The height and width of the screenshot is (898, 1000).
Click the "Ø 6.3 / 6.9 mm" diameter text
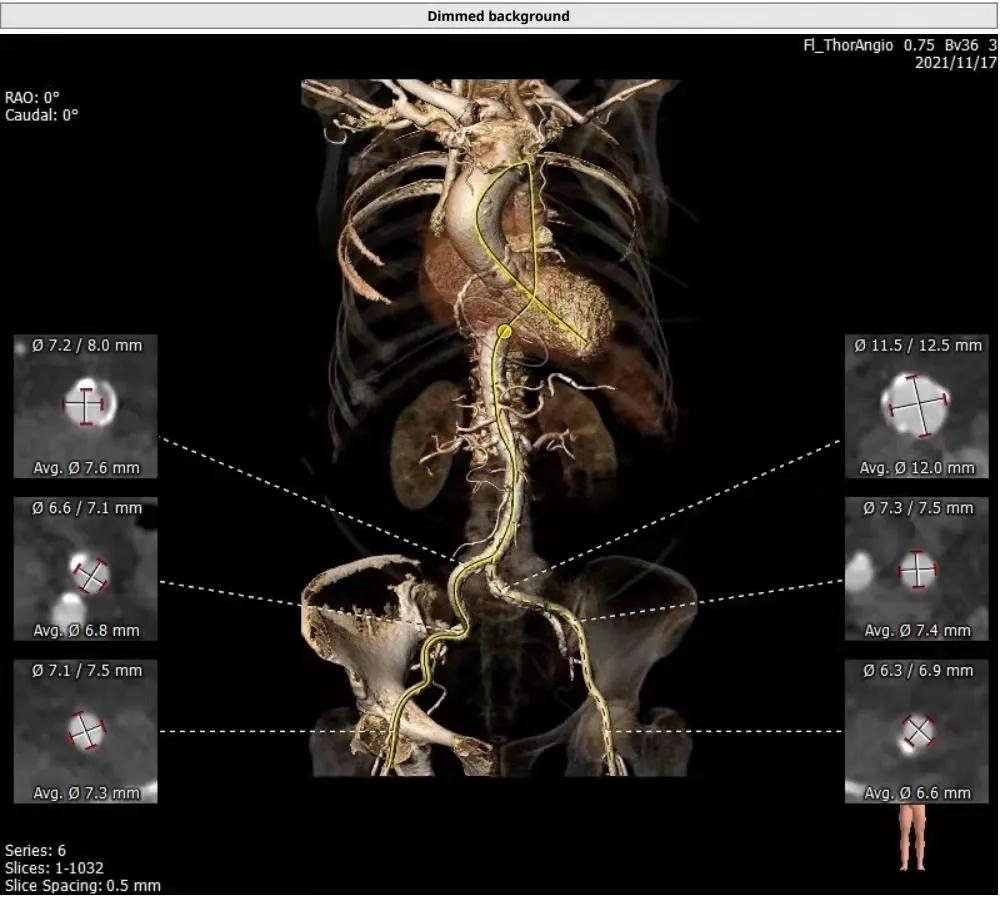point(917,670)
